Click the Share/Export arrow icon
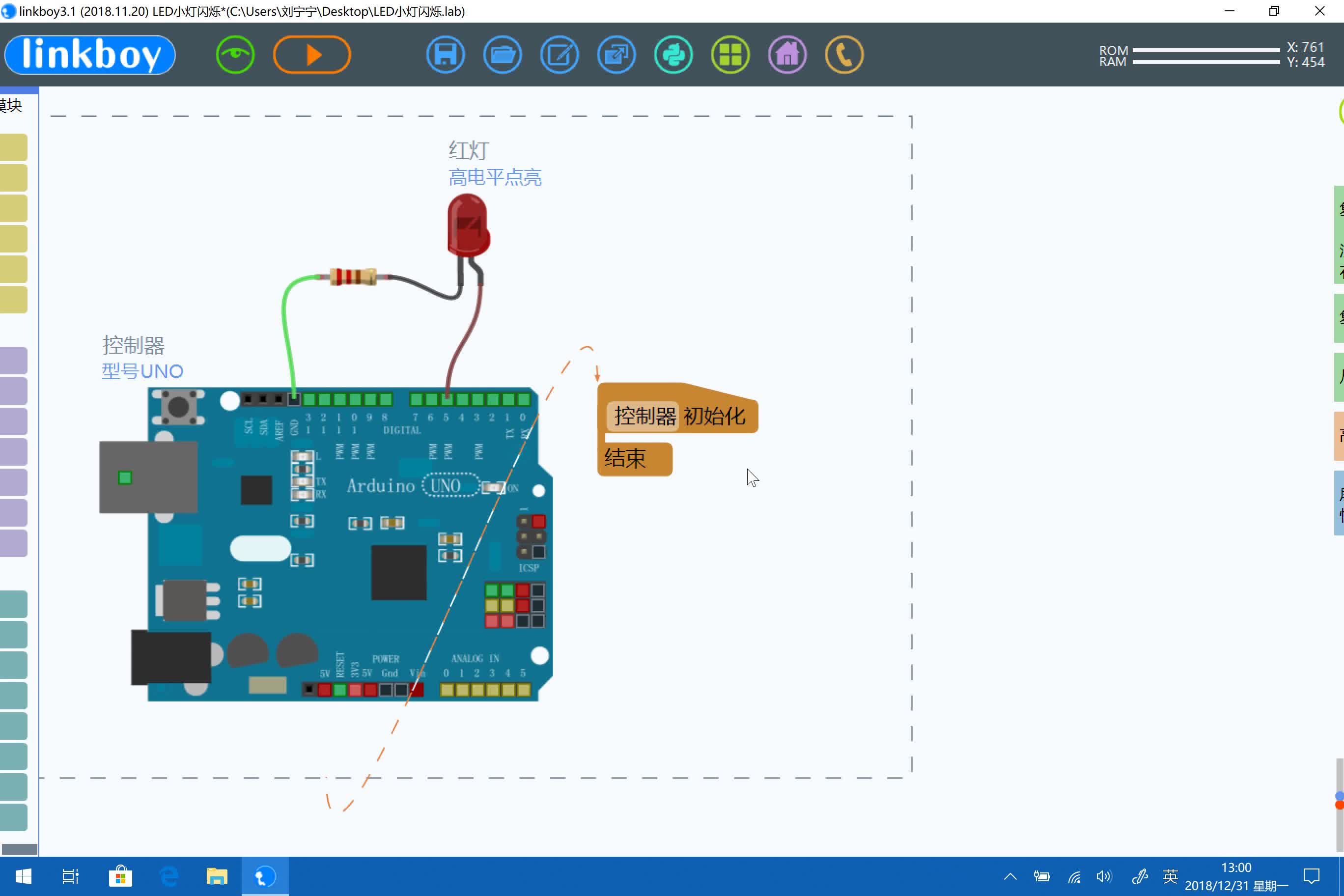The image size is (1344, 896). [617, 55]
